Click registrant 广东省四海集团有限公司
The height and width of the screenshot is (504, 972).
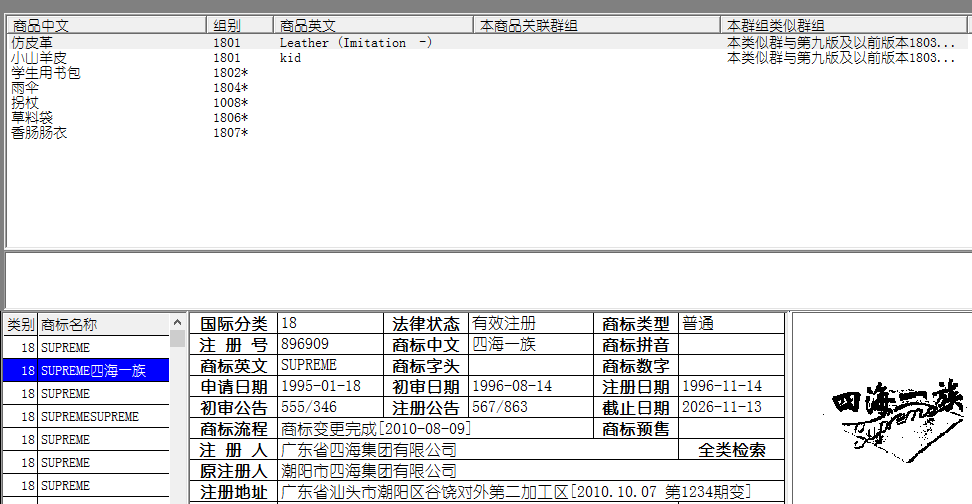pos(478,449)
